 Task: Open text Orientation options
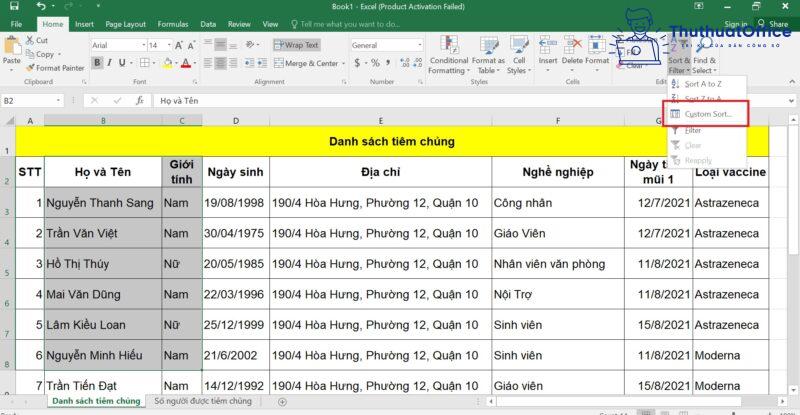250,45
